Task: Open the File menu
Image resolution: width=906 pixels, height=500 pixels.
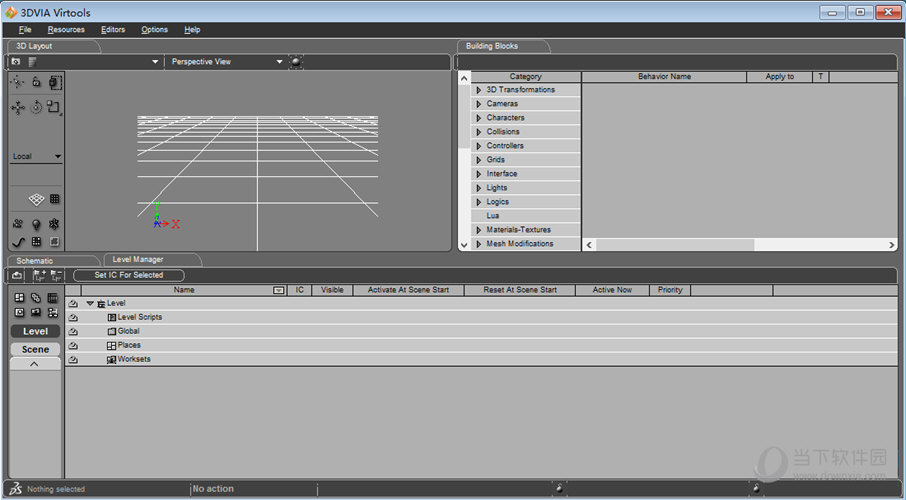Action: (25, 29)
